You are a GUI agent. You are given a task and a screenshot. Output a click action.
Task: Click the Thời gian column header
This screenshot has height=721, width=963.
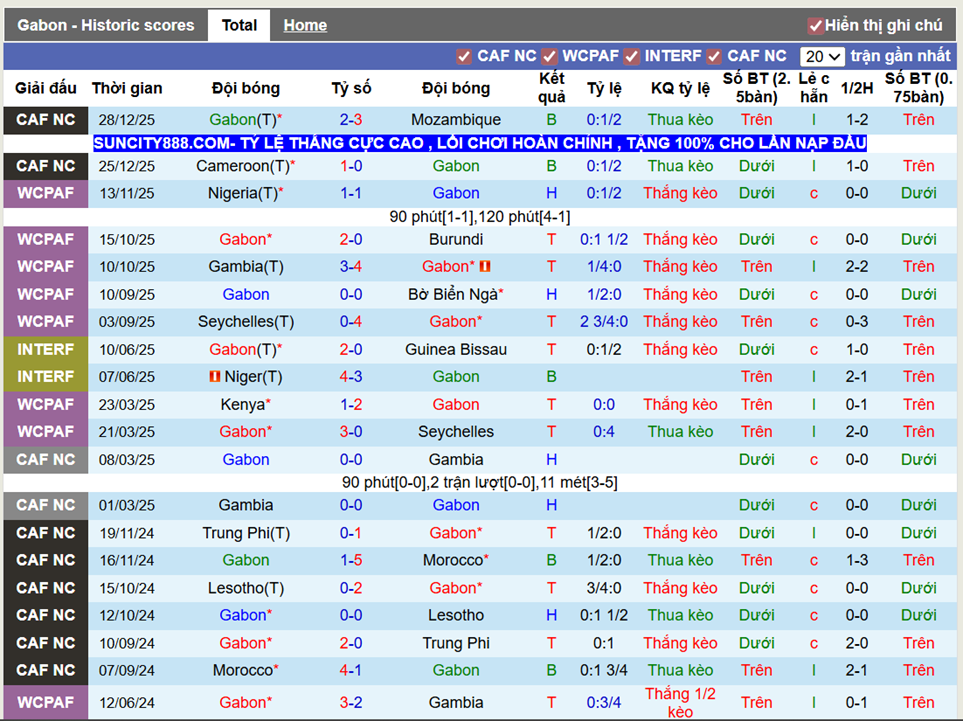[127, 88]
